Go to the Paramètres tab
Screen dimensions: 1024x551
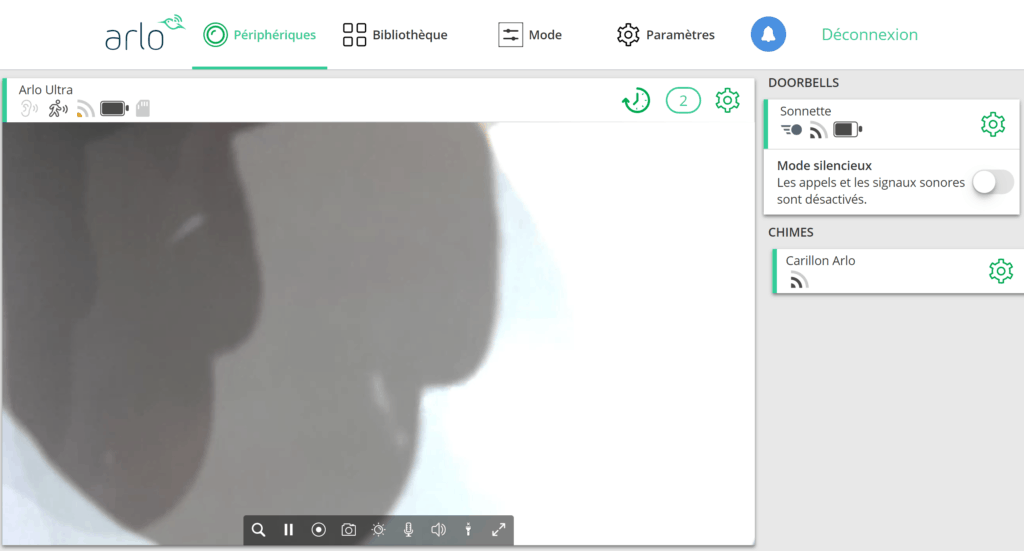pos(666,35)
